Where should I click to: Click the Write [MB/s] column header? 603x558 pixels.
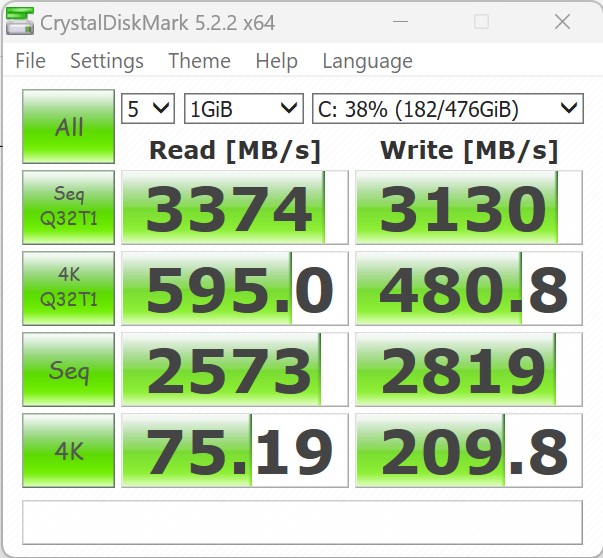469,150
